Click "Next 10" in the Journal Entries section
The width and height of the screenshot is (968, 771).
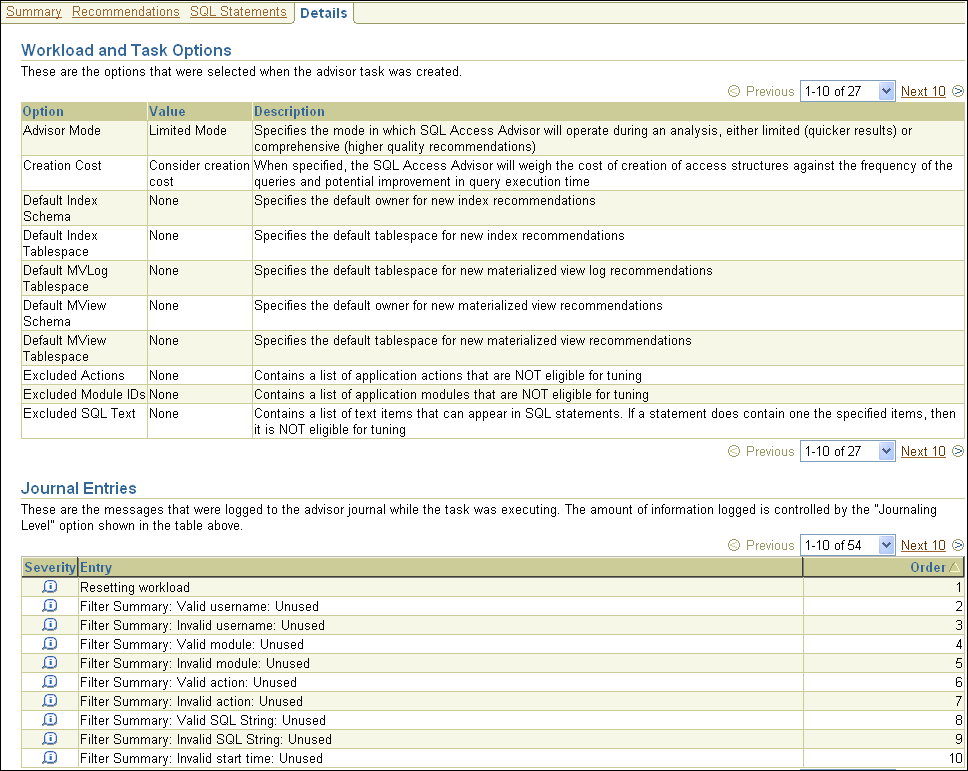(922, 545)
